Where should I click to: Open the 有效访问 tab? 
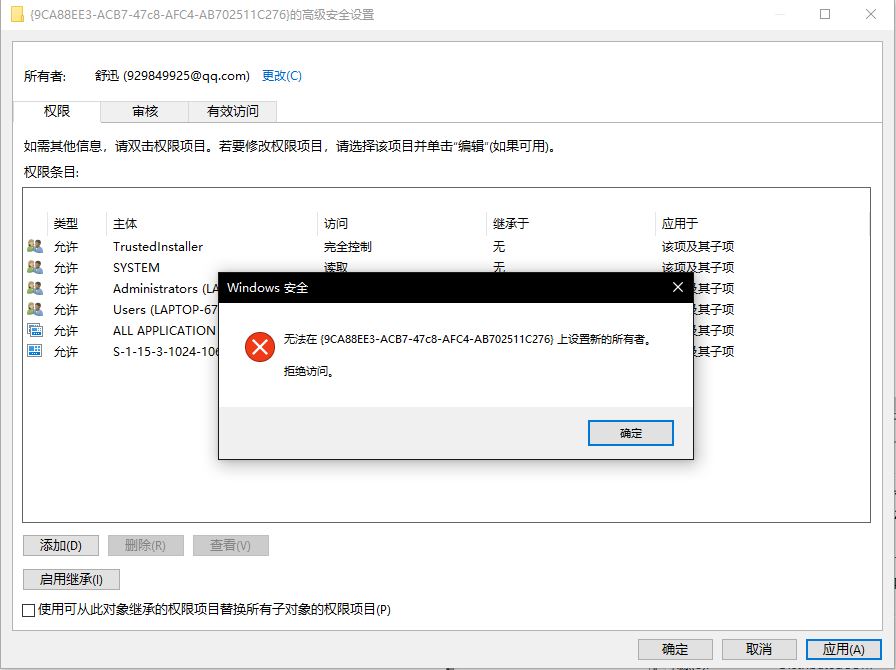[x=233, y=111]
